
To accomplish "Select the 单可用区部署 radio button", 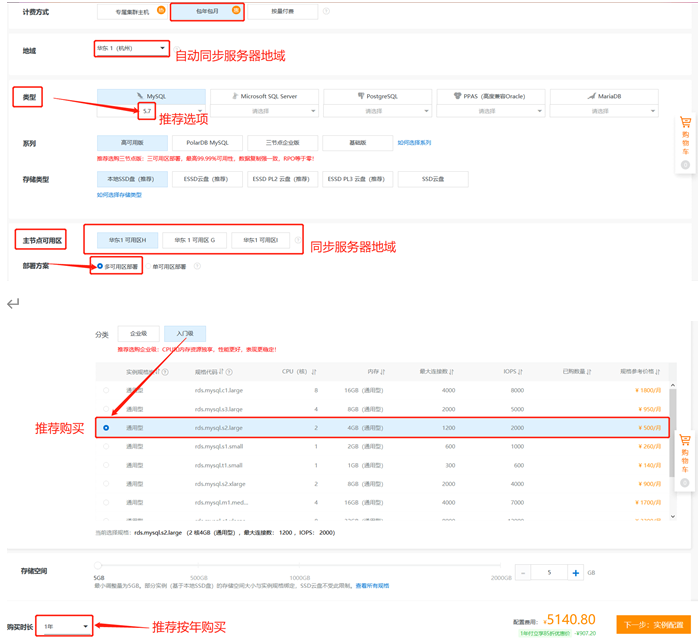I will pos(149,266).
